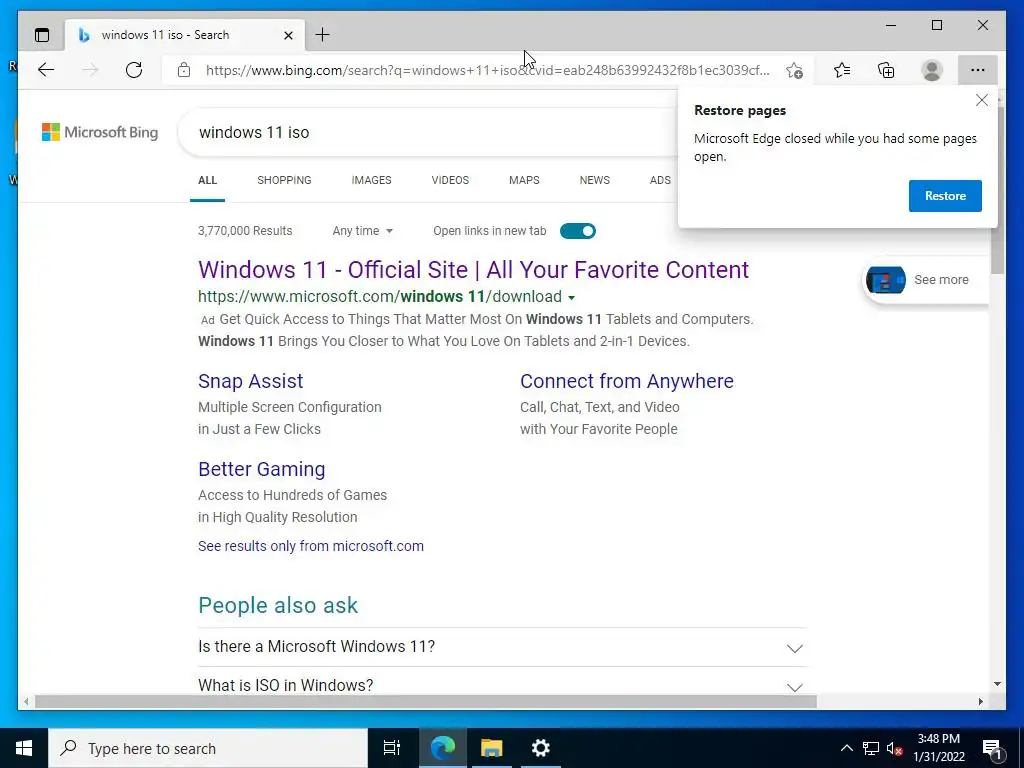Switch to ADS results tab
1024x768 pixels.
coord(660,180)
